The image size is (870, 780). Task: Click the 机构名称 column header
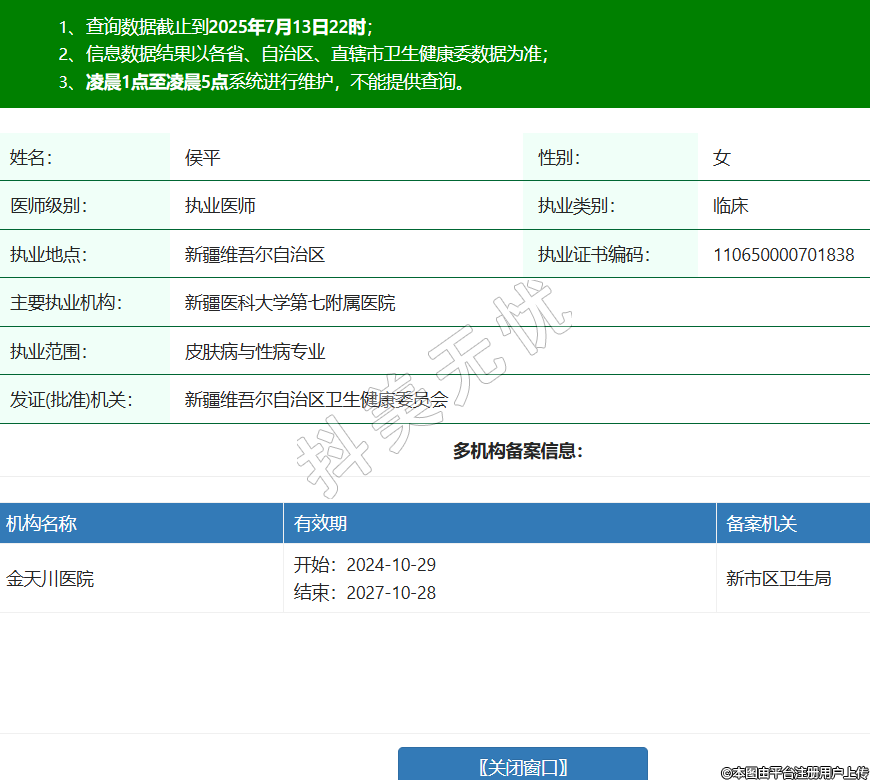pos(41,524)
